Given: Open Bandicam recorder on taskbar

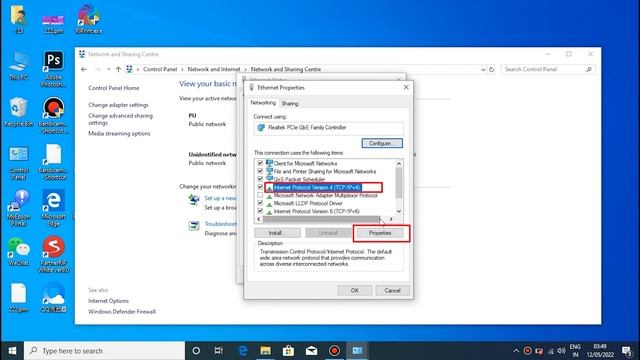Looking at the screenshot, I should [x=334, y=351].
